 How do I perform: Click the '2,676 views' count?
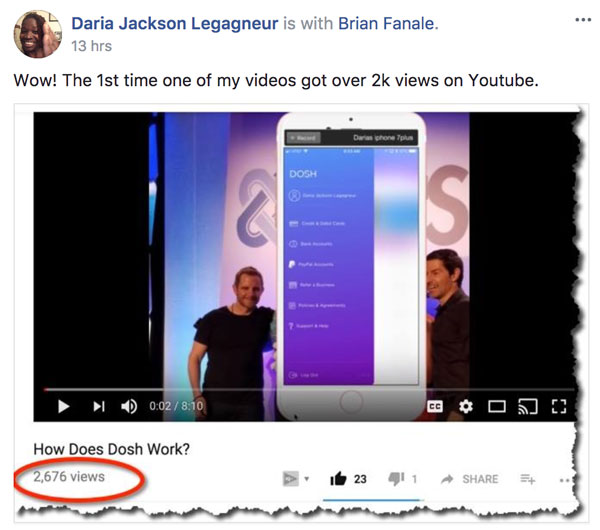69,477
